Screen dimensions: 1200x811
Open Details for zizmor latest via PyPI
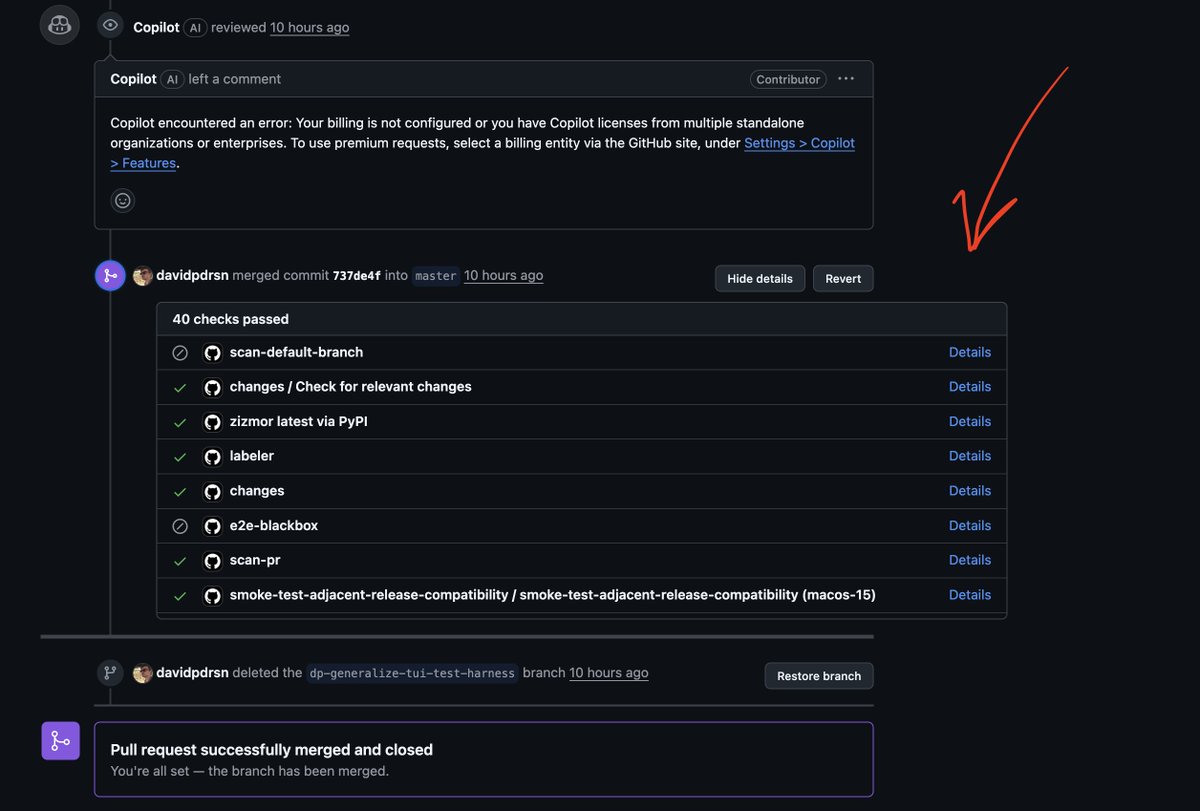point(969,421)
